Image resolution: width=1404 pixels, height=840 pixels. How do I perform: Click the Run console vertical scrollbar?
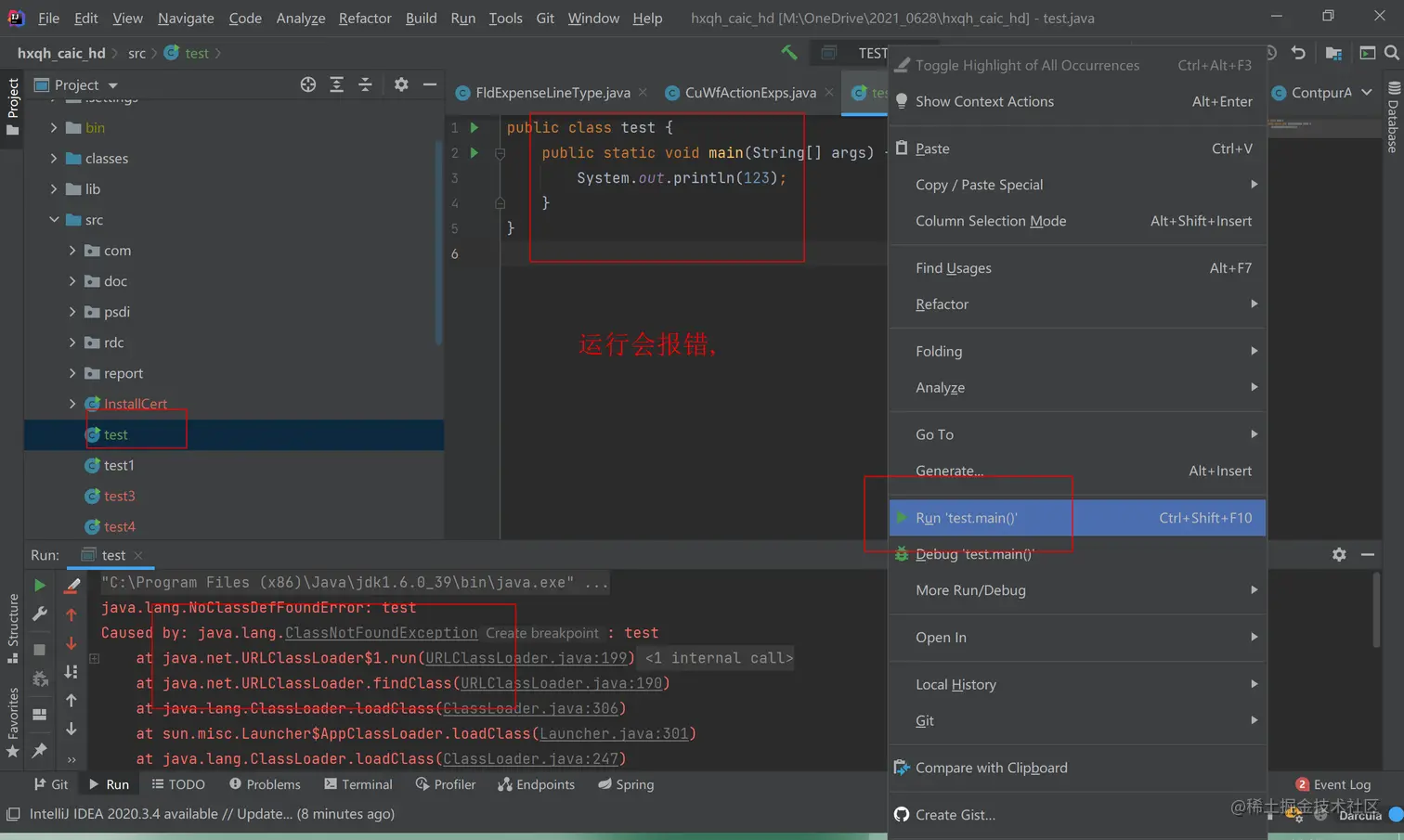click(x=1376, y=610)
